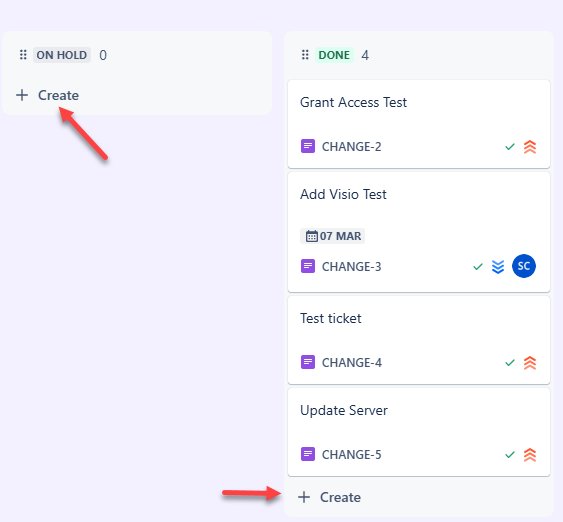Viewport: 563px width, 522px height.
Task: Click the plus icon in ON HOLD column
Action: (x=22, y=95)
